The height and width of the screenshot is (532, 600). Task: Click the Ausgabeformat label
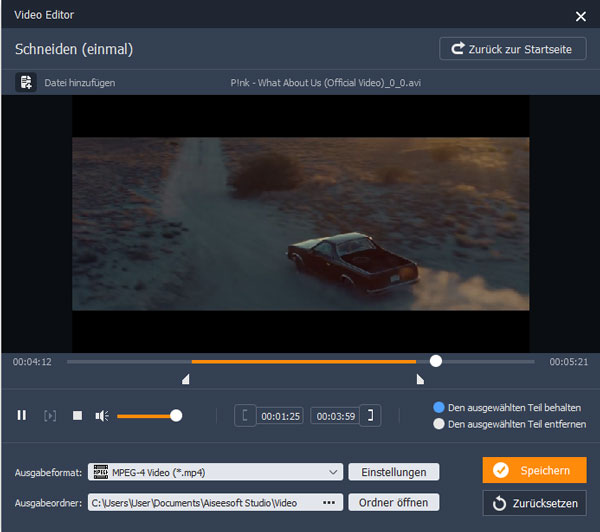point(49,473)
